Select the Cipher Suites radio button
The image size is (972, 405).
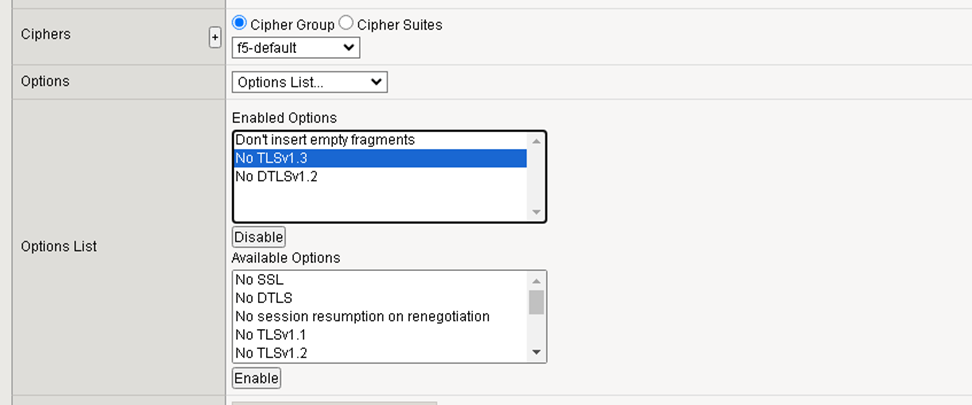pyautogui.click(x=346, y=23)
